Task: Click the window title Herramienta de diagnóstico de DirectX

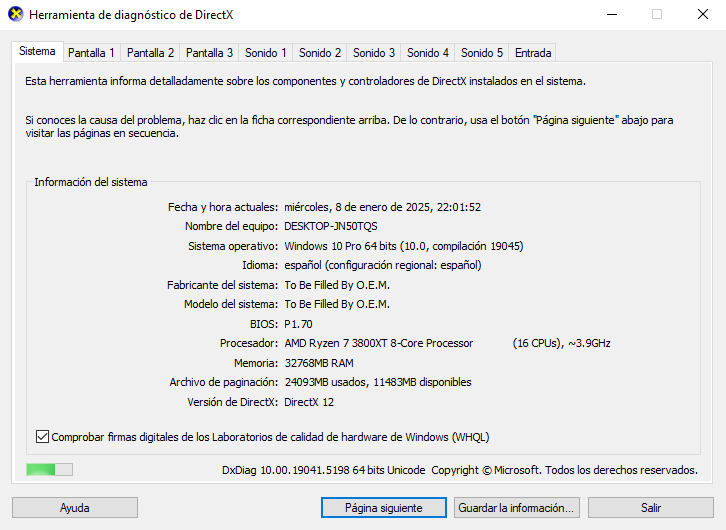Action: 131,15
